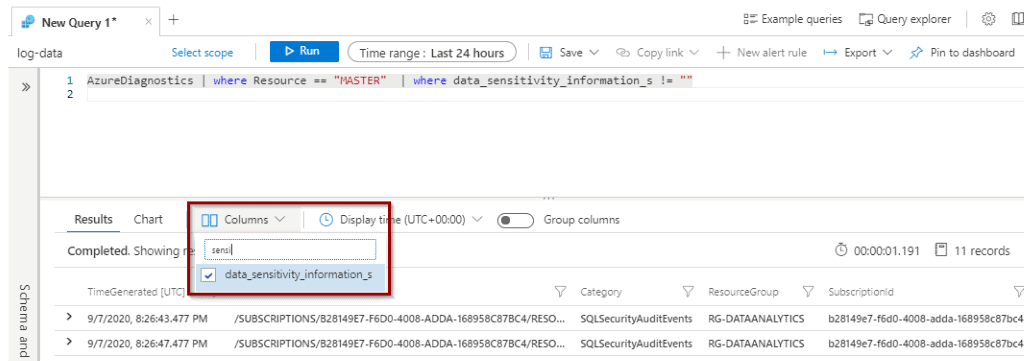Viewport: 1024px width, 361px height.
Task: Open the settings gear icon
Action: coord(989,20)
